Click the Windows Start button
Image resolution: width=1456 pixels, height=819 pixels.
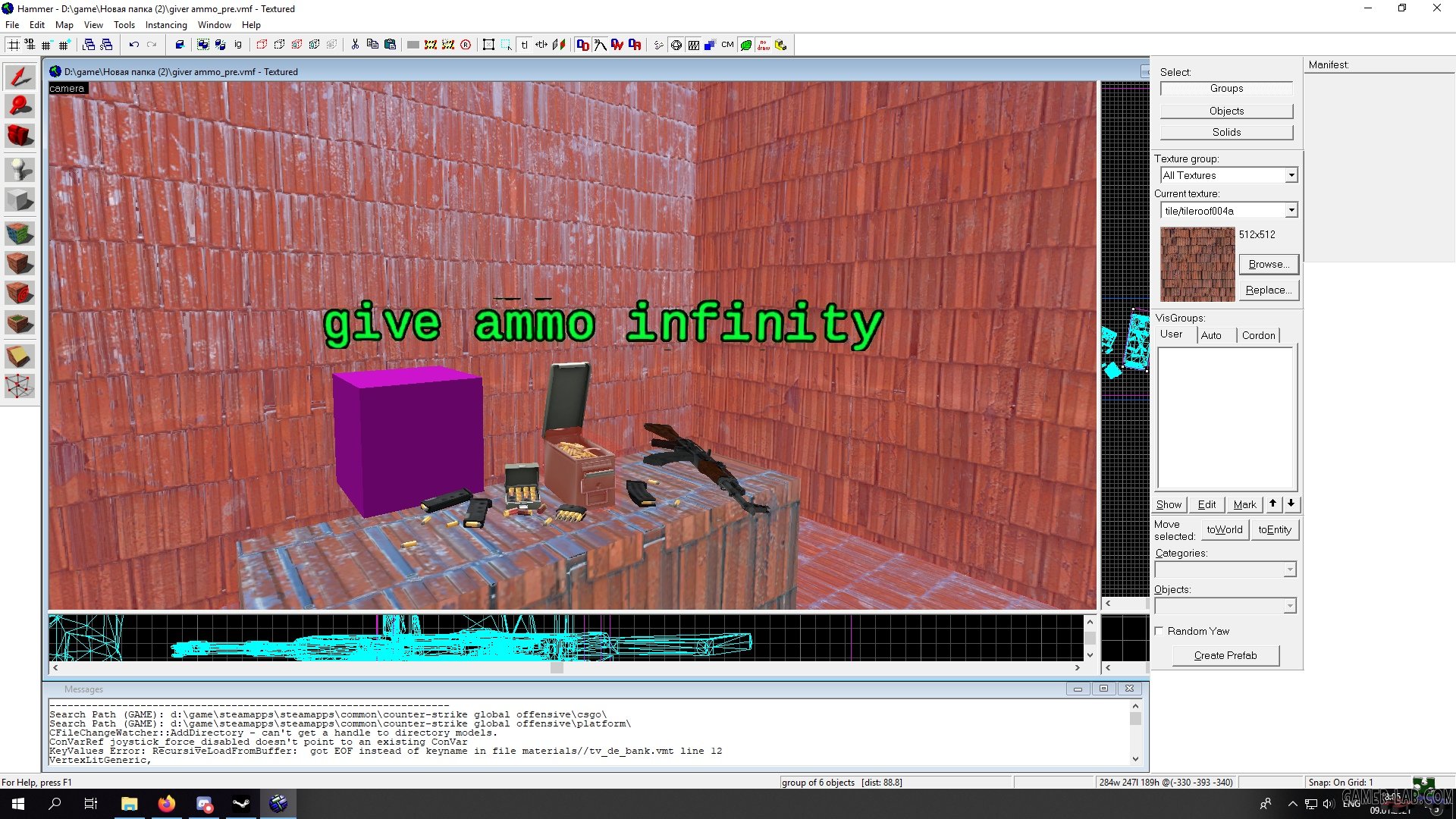tap(18, 804)
